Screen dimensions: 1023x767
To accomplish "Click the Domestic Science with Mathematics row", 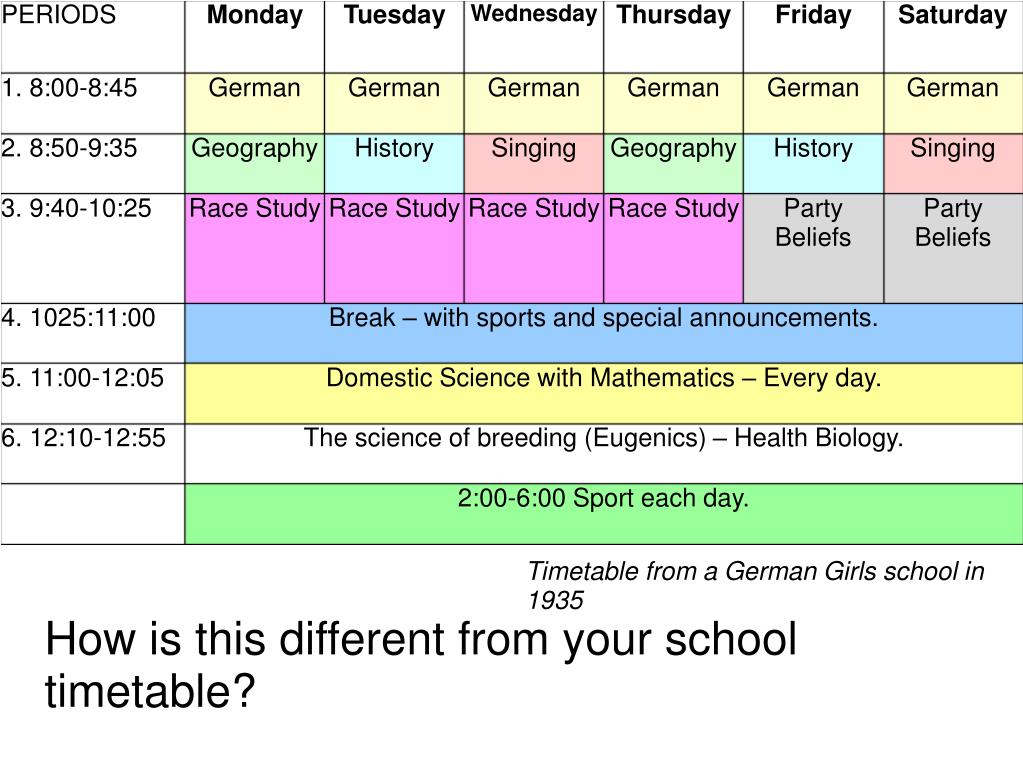I will (603, 393).
